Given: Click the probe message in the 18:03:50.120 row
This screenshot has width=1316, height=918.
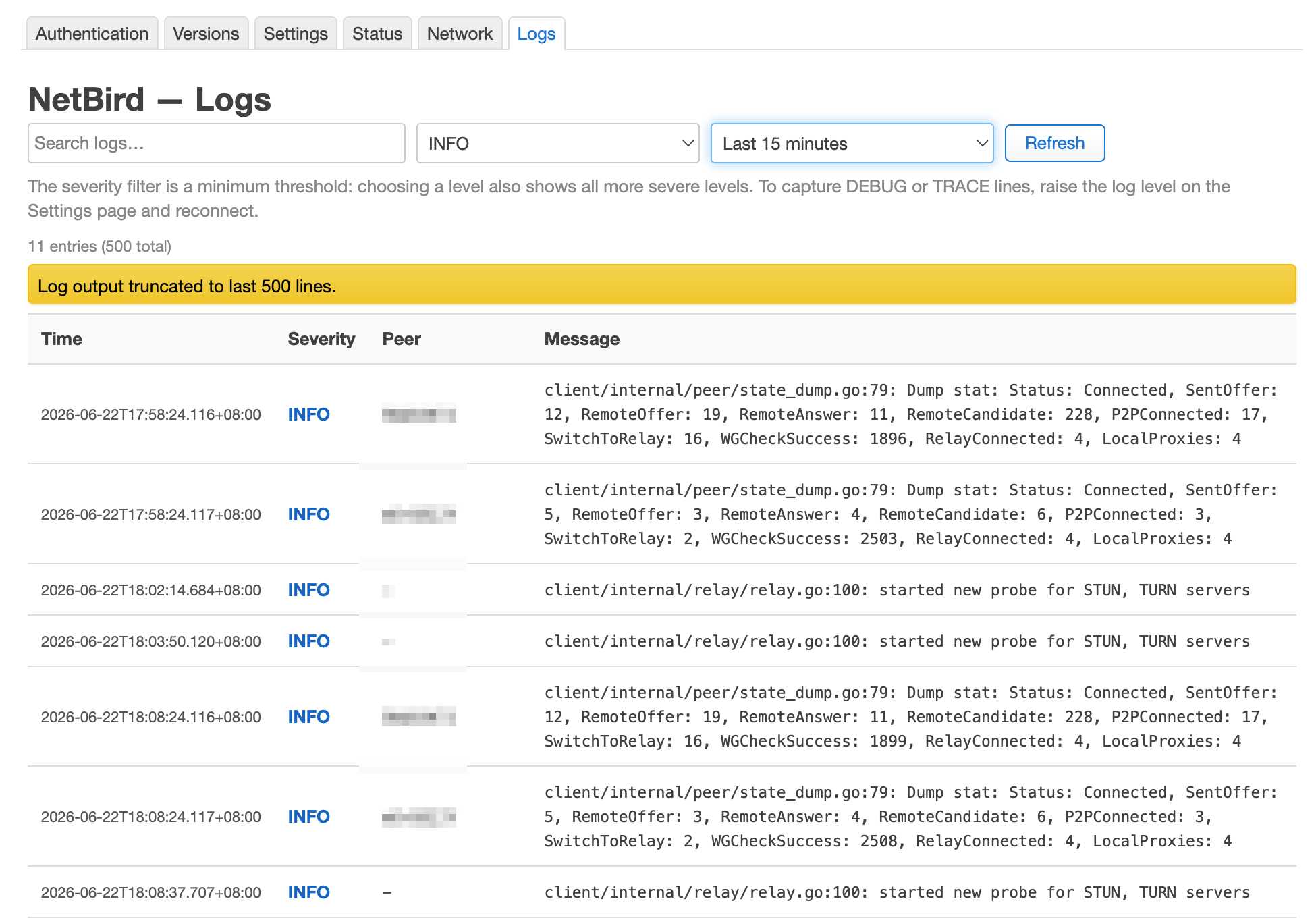Looking at the screenshot, I should [x=897, y=641].
